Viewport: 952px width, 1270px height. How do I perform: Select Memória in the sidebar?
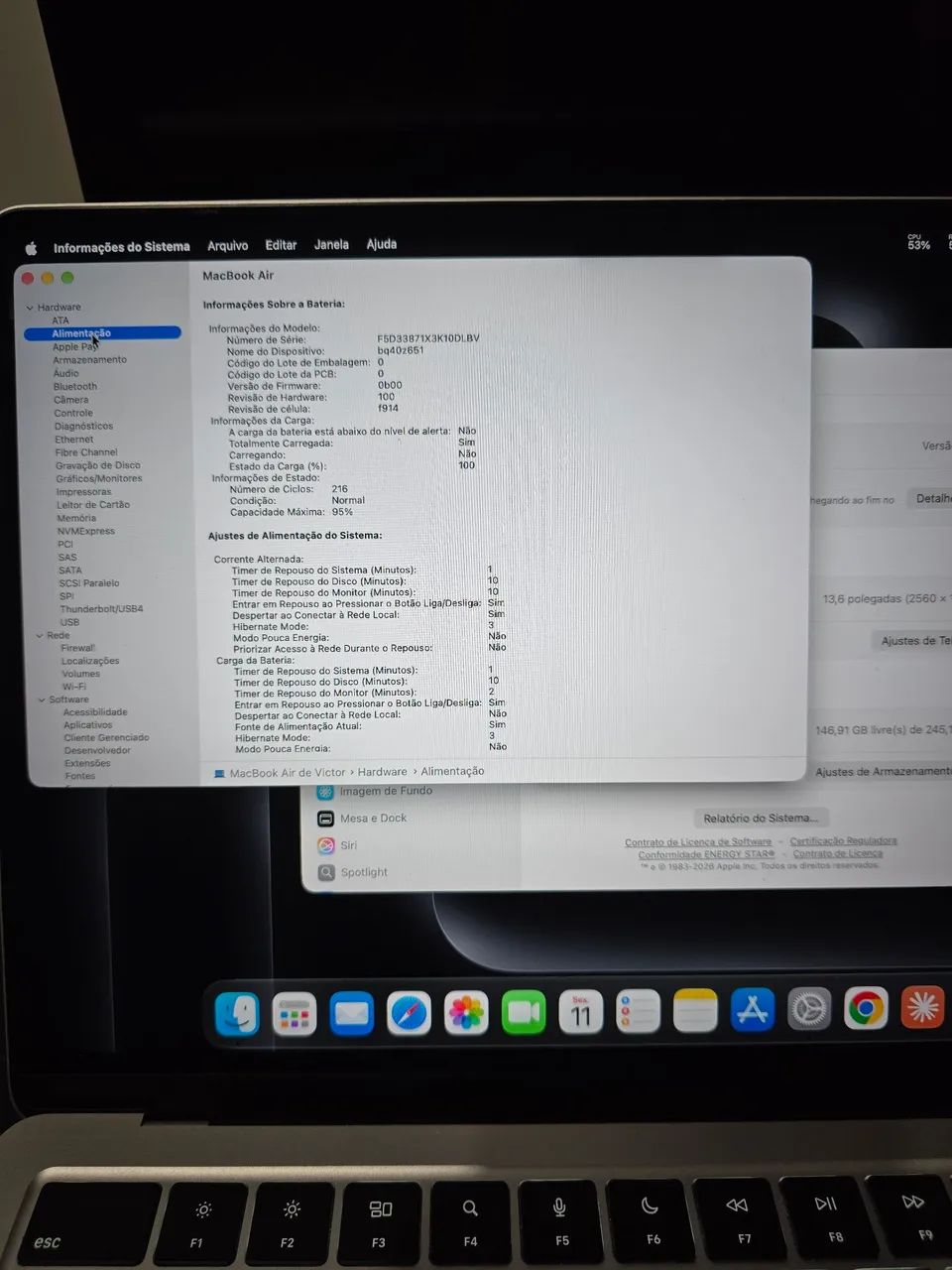[76, 518]
